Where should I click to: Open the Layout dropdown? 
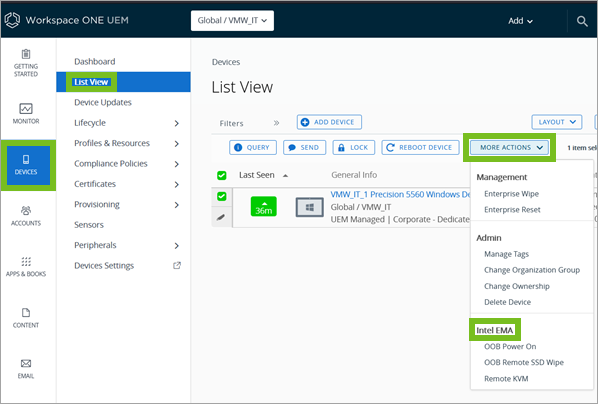557,122
